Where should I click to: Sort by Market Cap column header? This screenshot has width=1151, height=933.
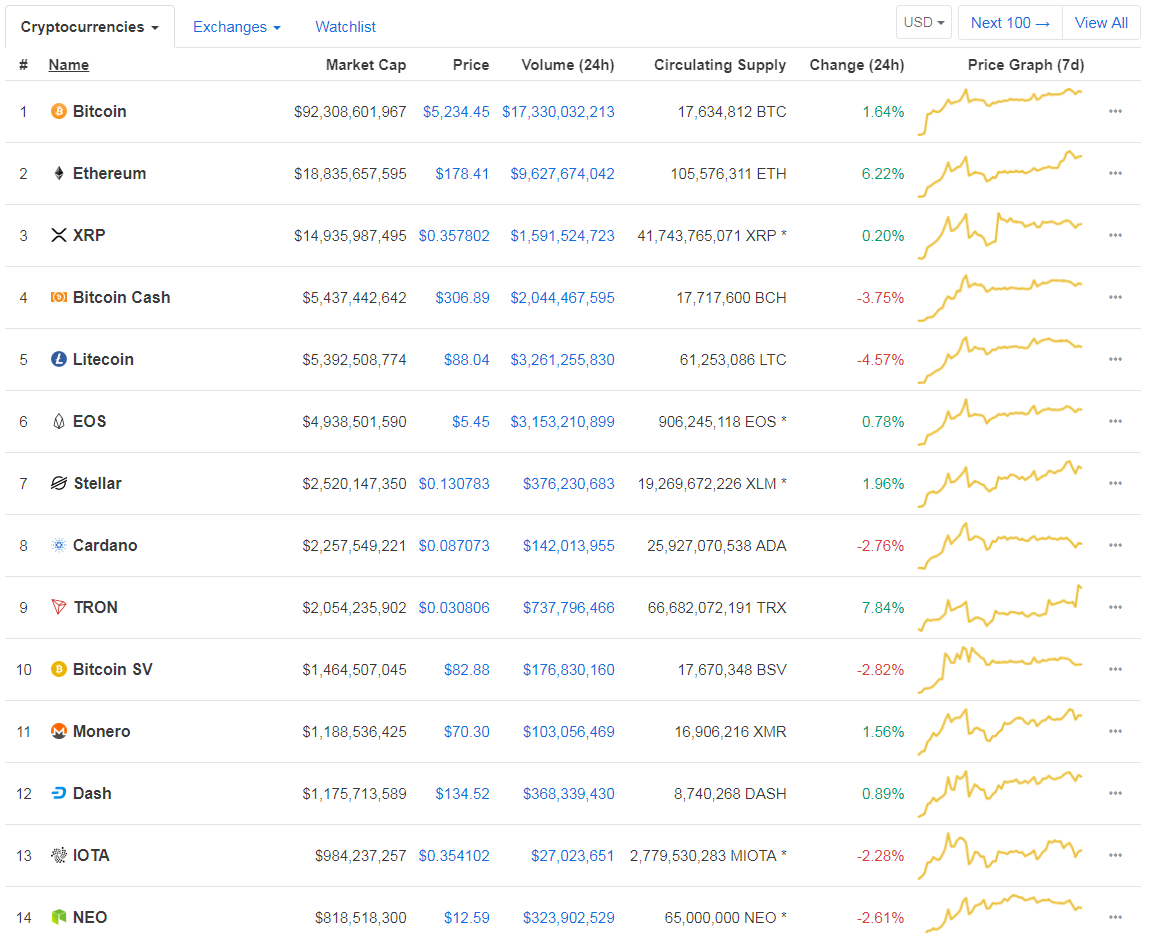coord(366,65)
